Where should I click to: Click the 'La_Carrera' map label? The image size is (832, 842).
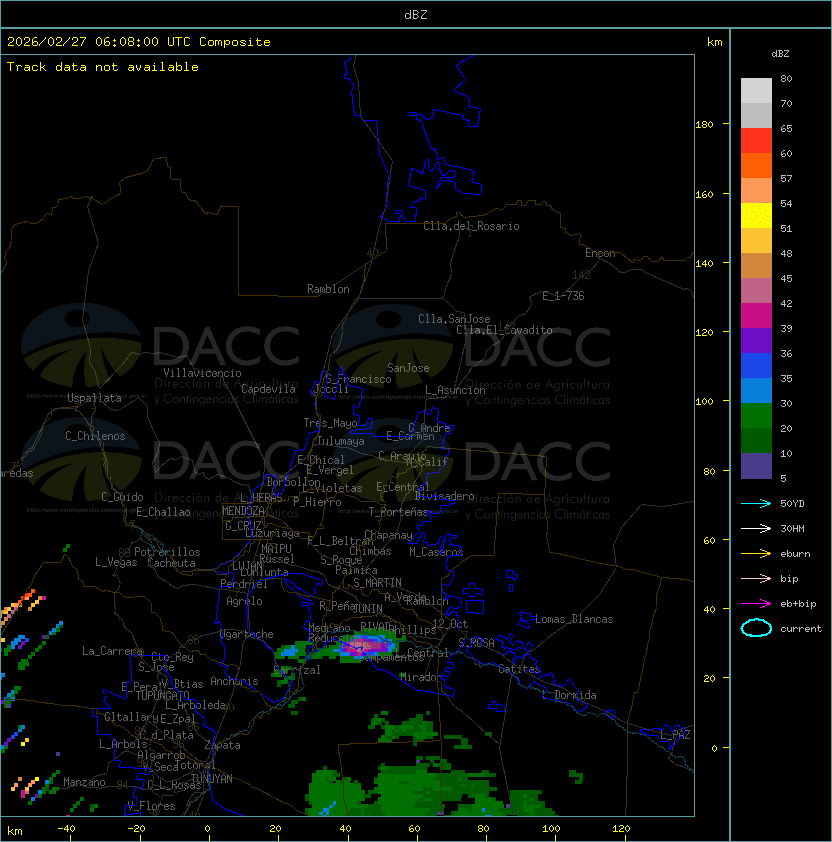pos(112,651)
